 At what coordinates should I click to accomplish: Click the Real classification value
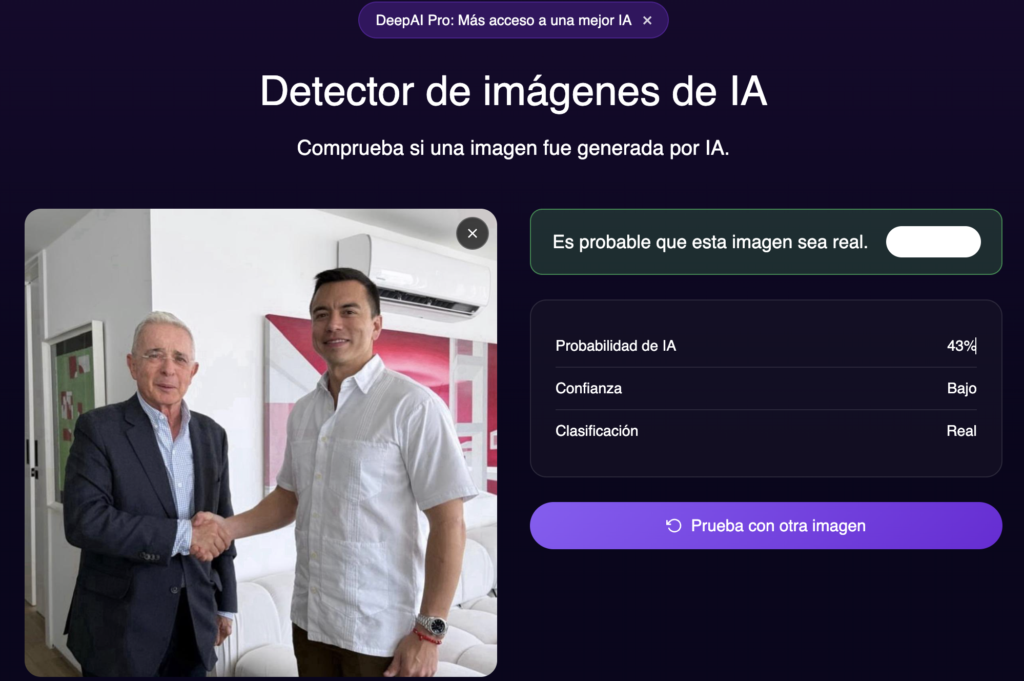pos(961,431)
